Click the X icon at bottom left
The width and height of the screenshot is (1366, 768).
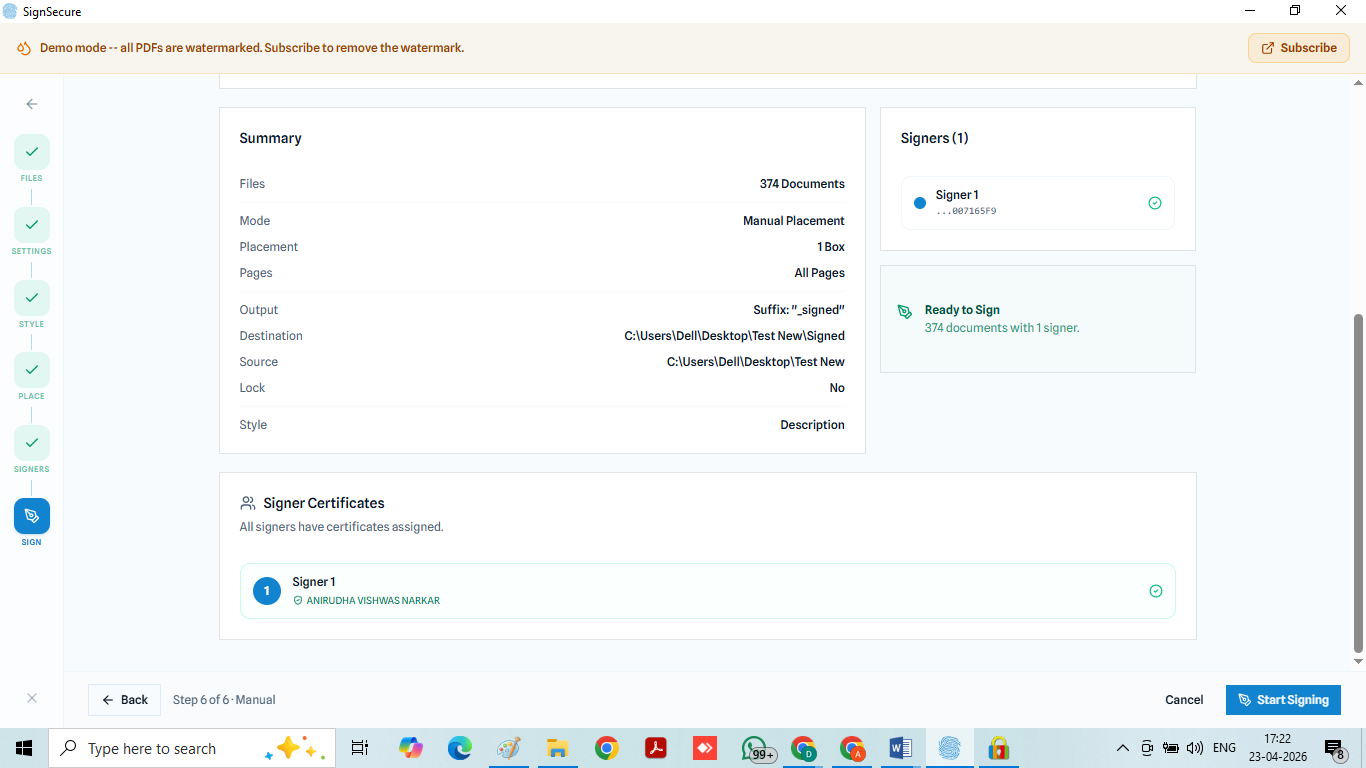32,698
